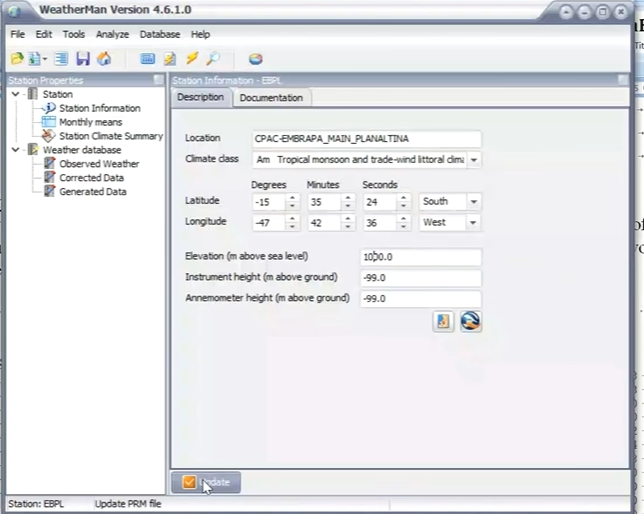Click the Update button

point(206,482)
